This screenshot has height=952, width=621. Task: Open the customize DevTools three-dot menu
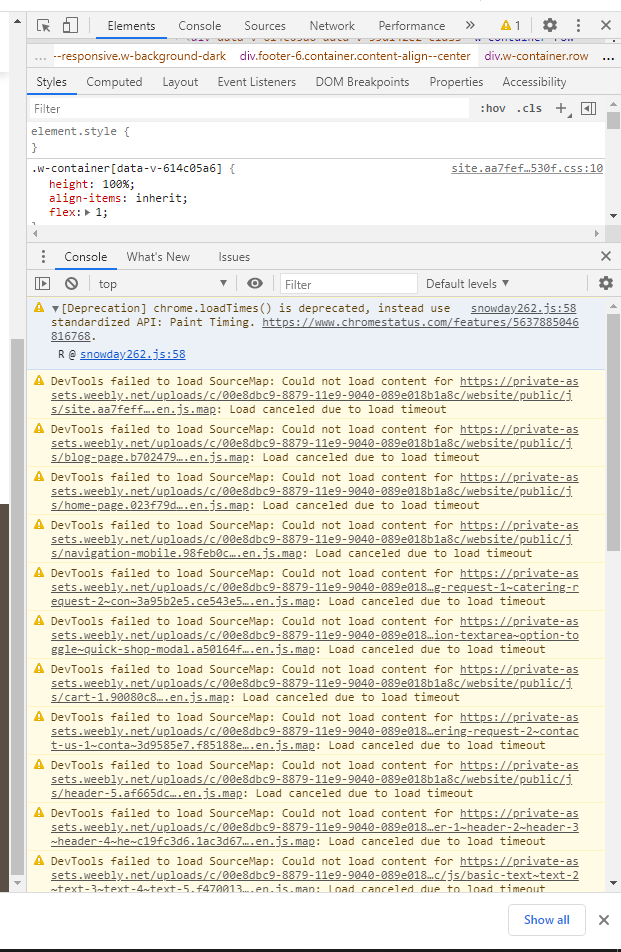pos(578,25)
